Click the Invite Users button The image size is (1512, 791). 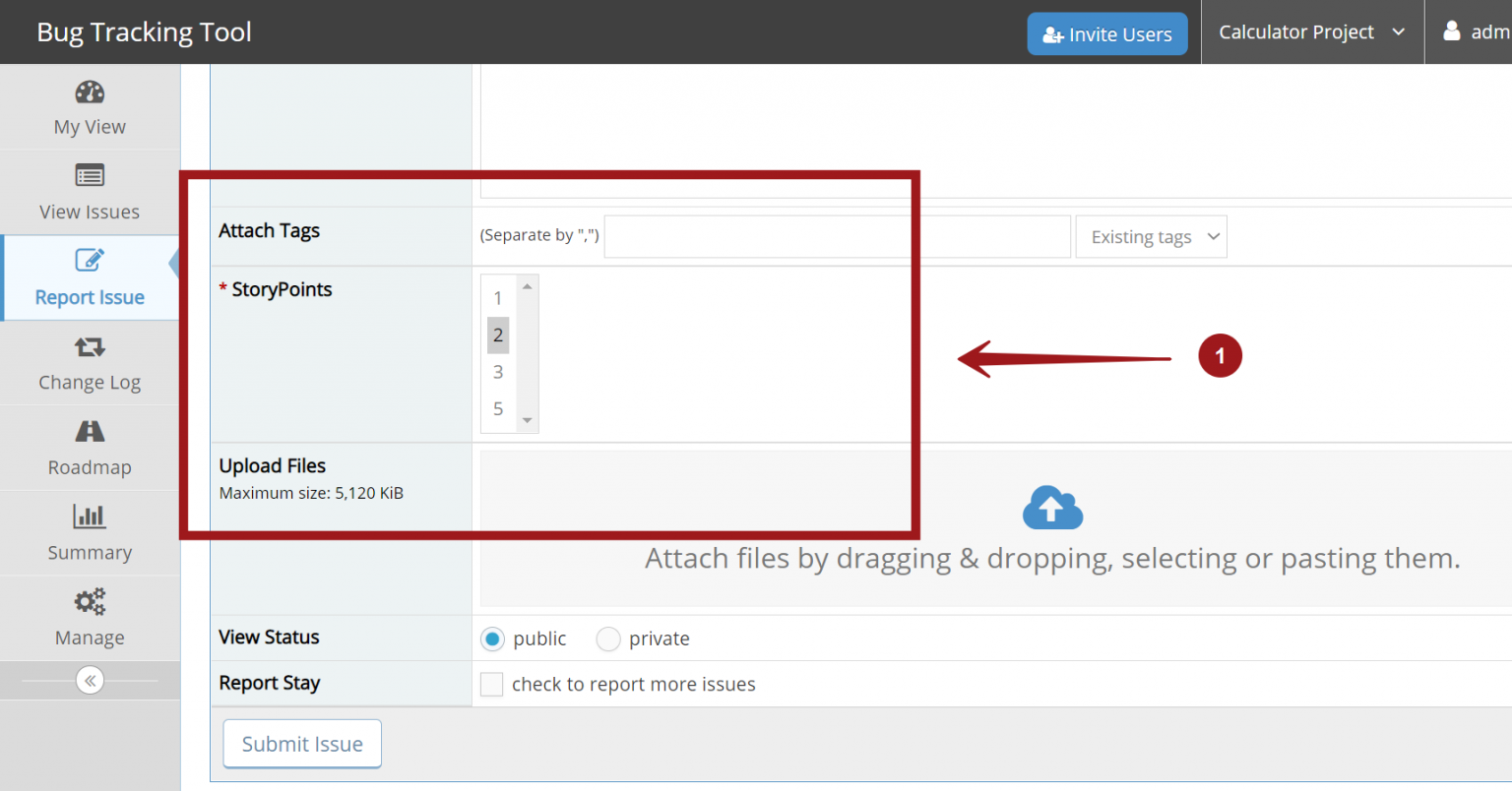click(1106, 32)
